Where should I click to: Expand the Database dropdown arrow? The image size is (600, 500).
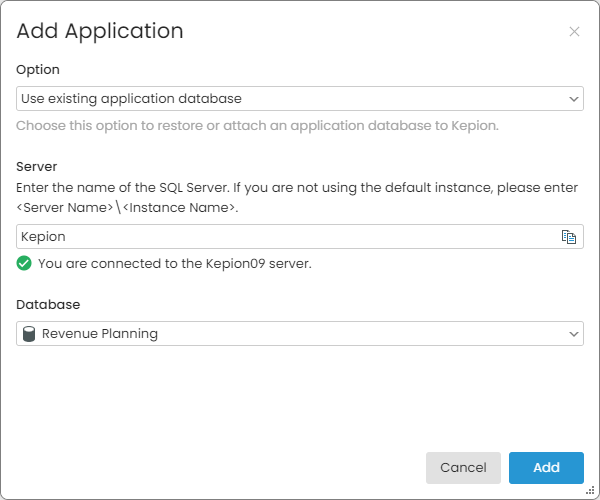(x=573, y=334)
